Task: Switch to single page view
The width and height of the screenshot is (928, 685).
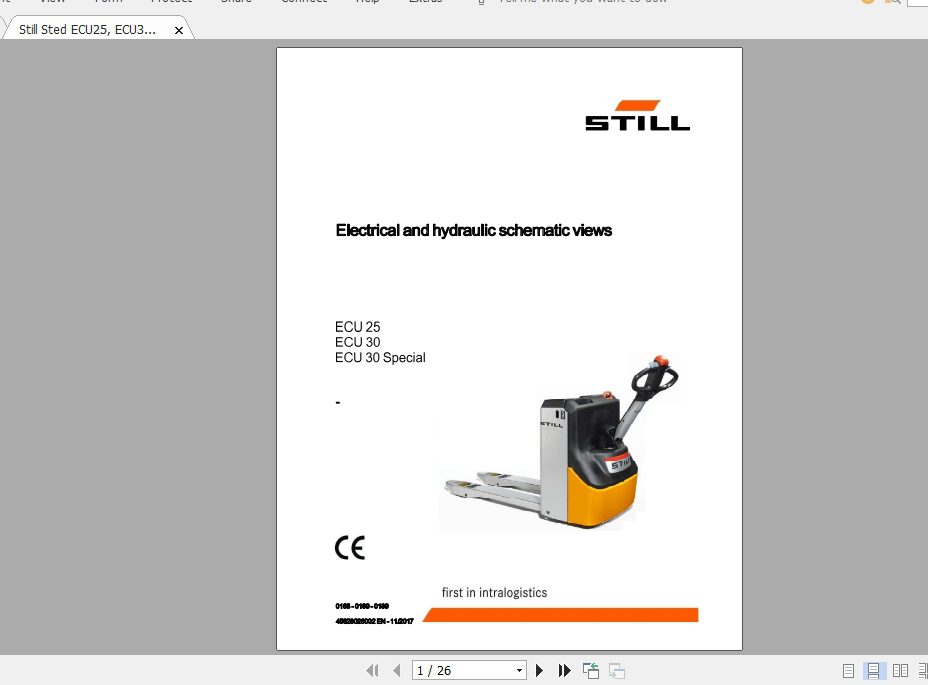Action: coord(848,671)
